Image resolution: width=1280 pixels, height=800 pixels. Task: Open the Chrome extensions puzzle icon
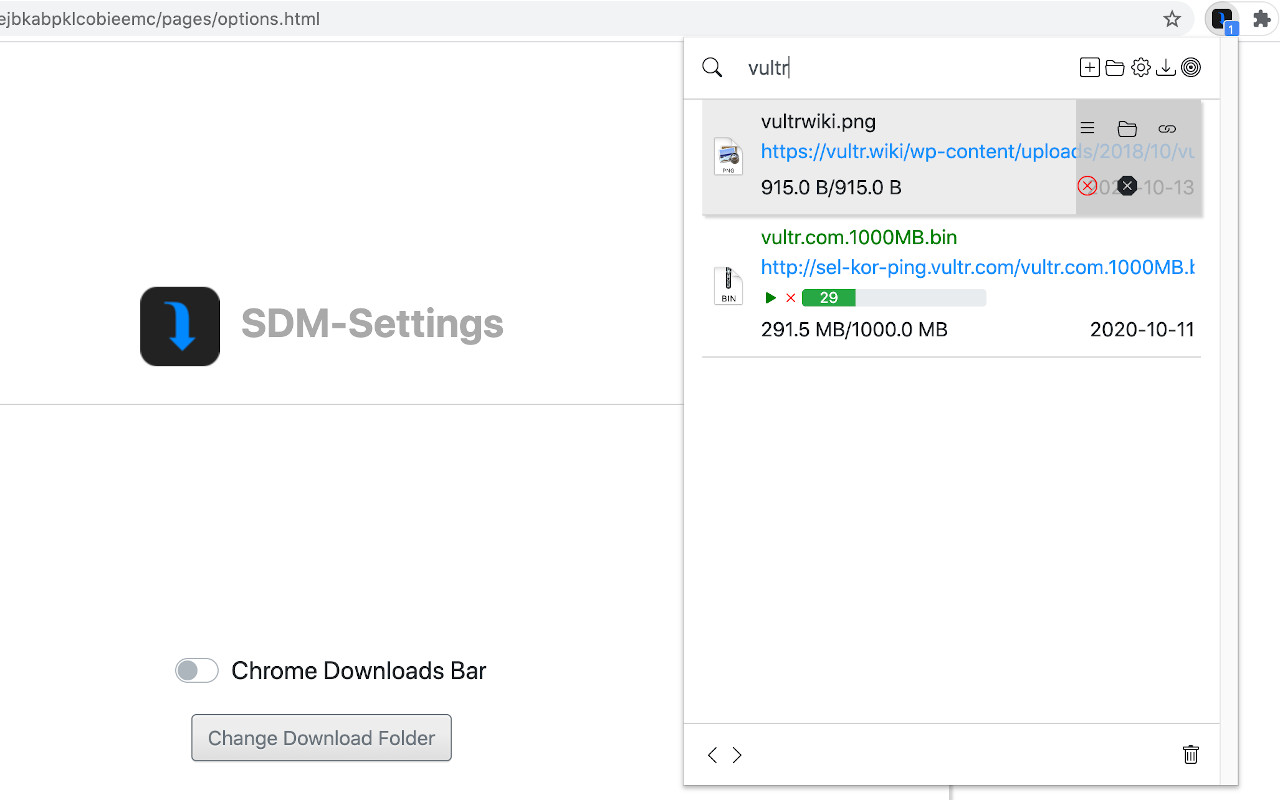(1261, 19)
